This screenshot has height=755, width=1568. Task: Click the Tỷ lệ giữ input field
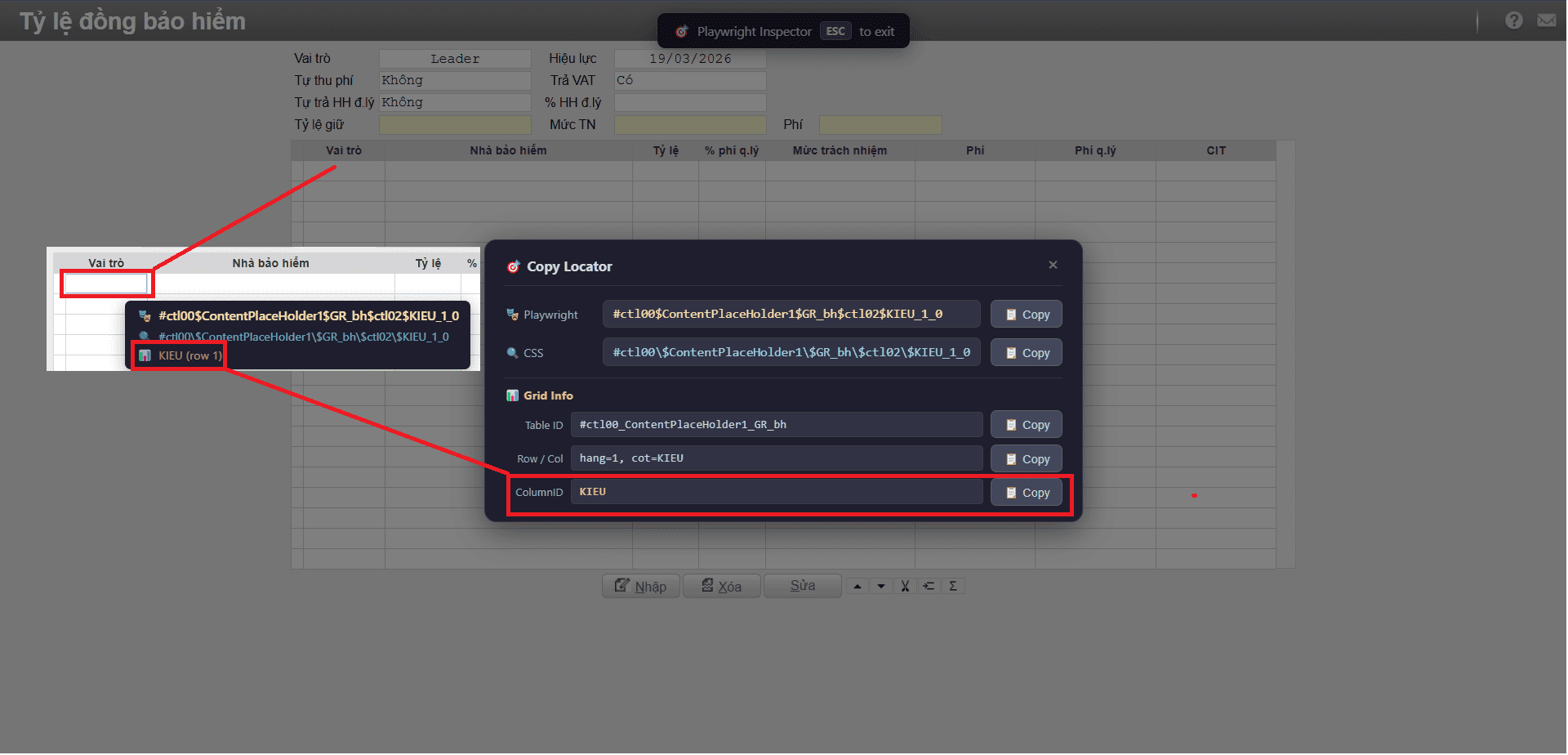455,124
